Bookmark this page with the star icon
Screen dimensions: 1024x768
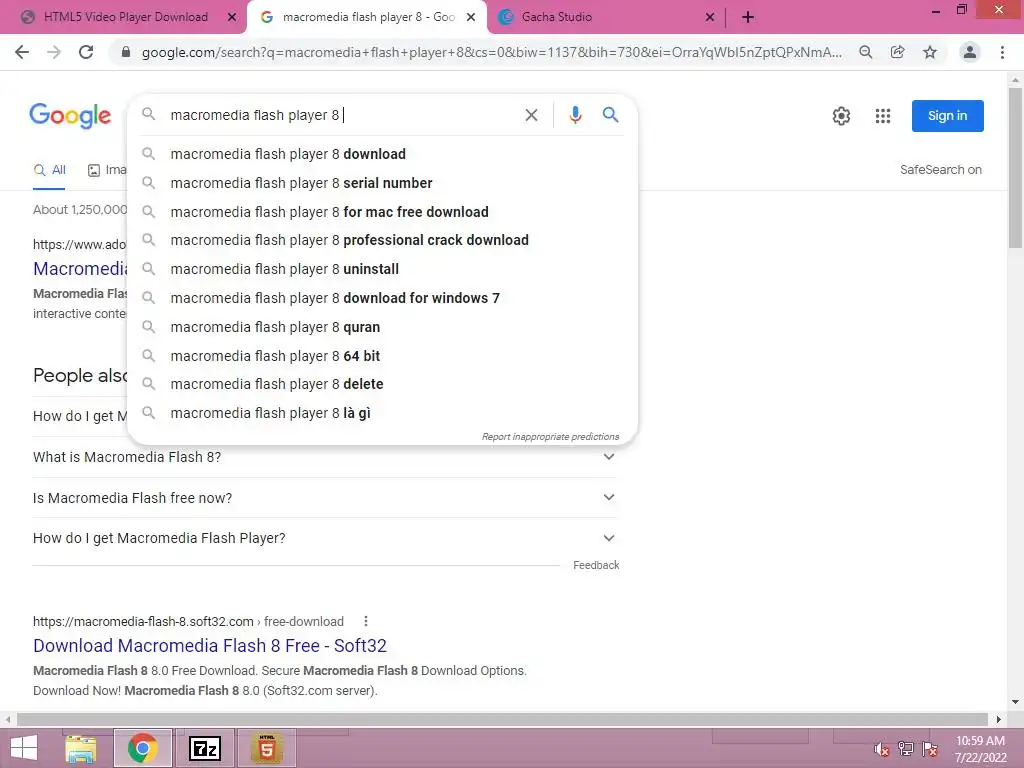coord(930,52)
